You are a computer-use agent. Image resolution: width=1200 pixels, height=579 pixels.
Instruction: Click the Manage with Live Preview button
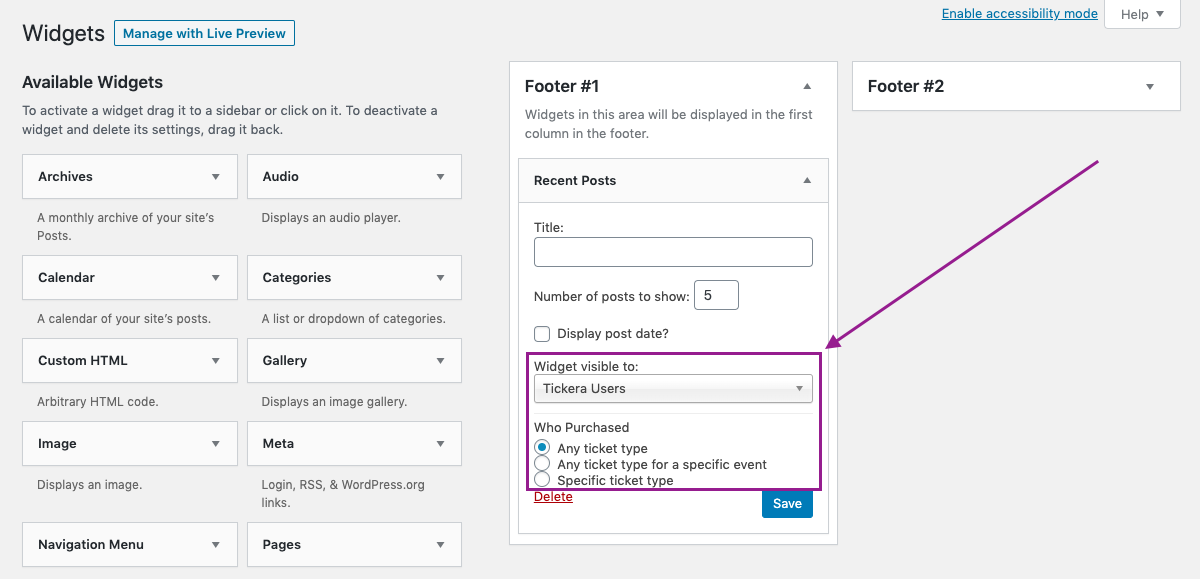pyautogui.click(x=204, y=33)
